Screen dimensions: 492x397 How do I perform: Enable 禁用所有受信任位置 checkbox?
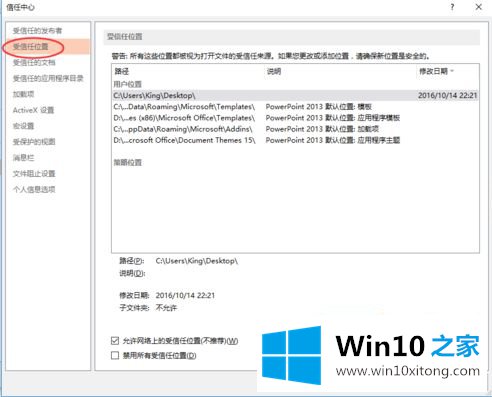115,355
